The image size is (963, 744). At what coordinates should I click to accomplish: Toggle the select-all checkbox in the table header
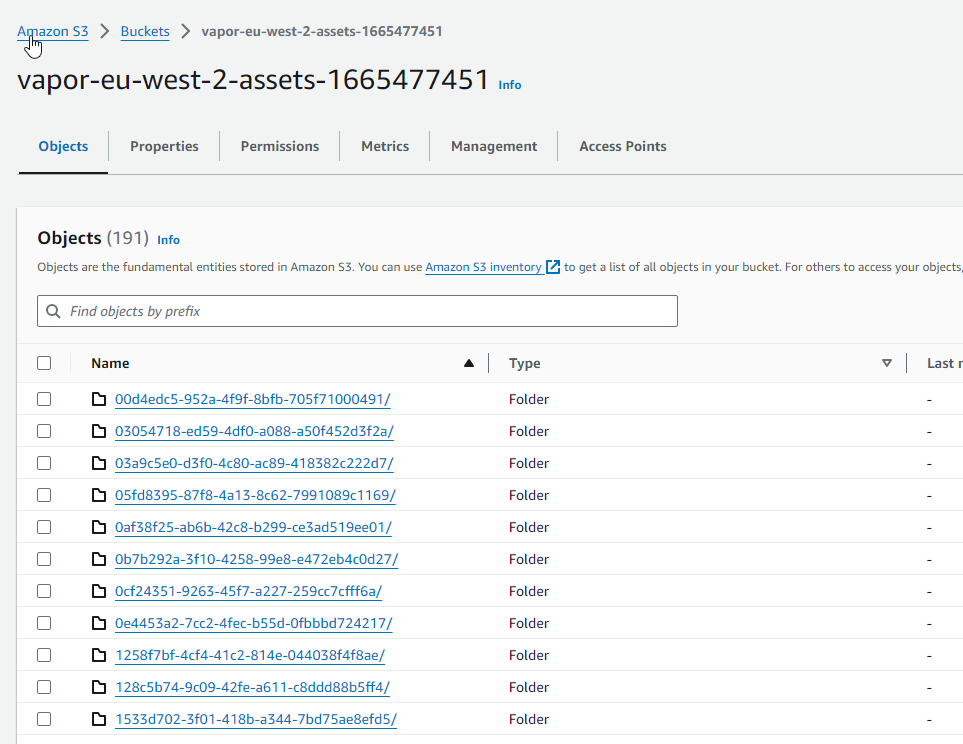pyautogui.click(x=44, y=363)
